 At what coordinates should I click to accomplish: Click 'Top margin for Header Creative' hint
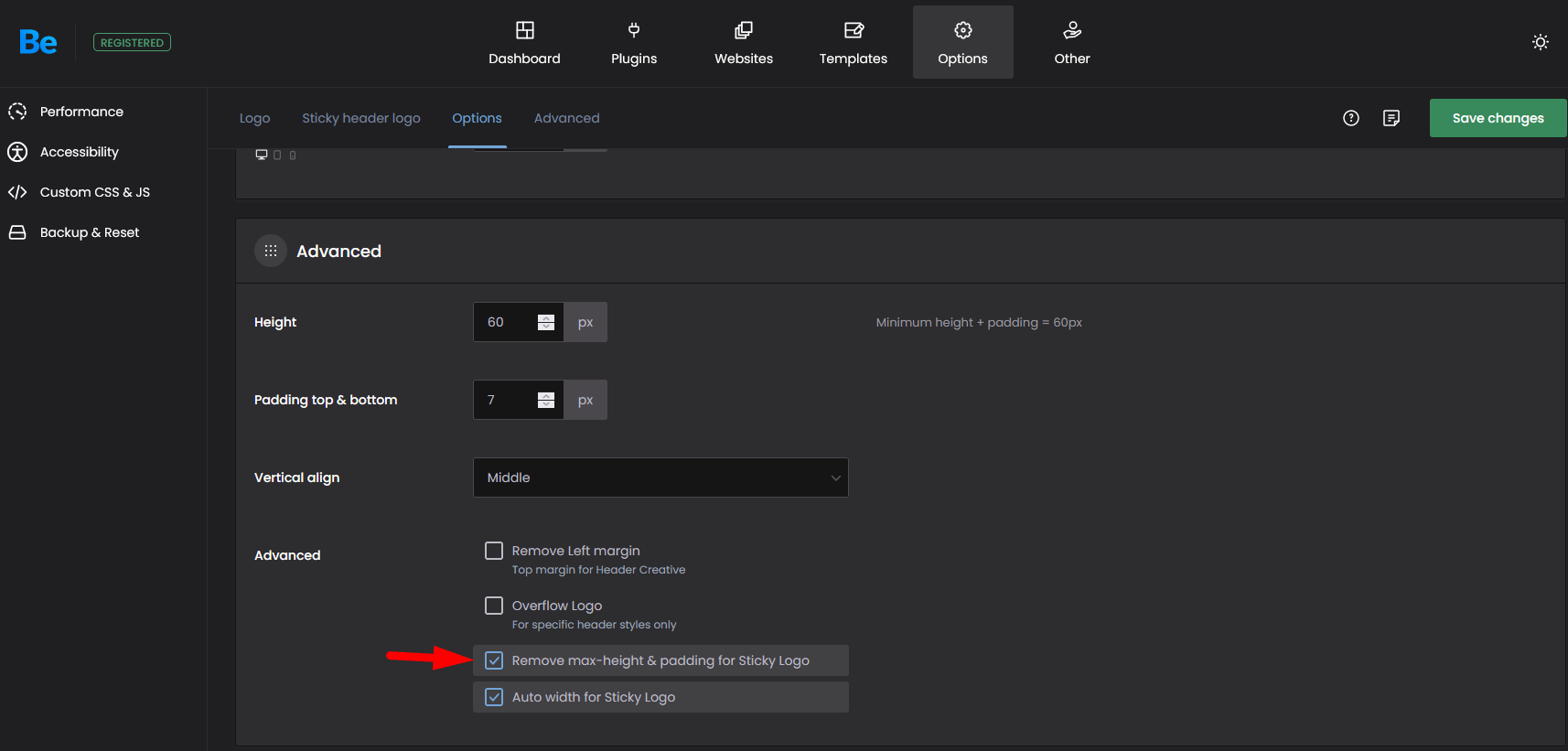click(x=598, y=570)
